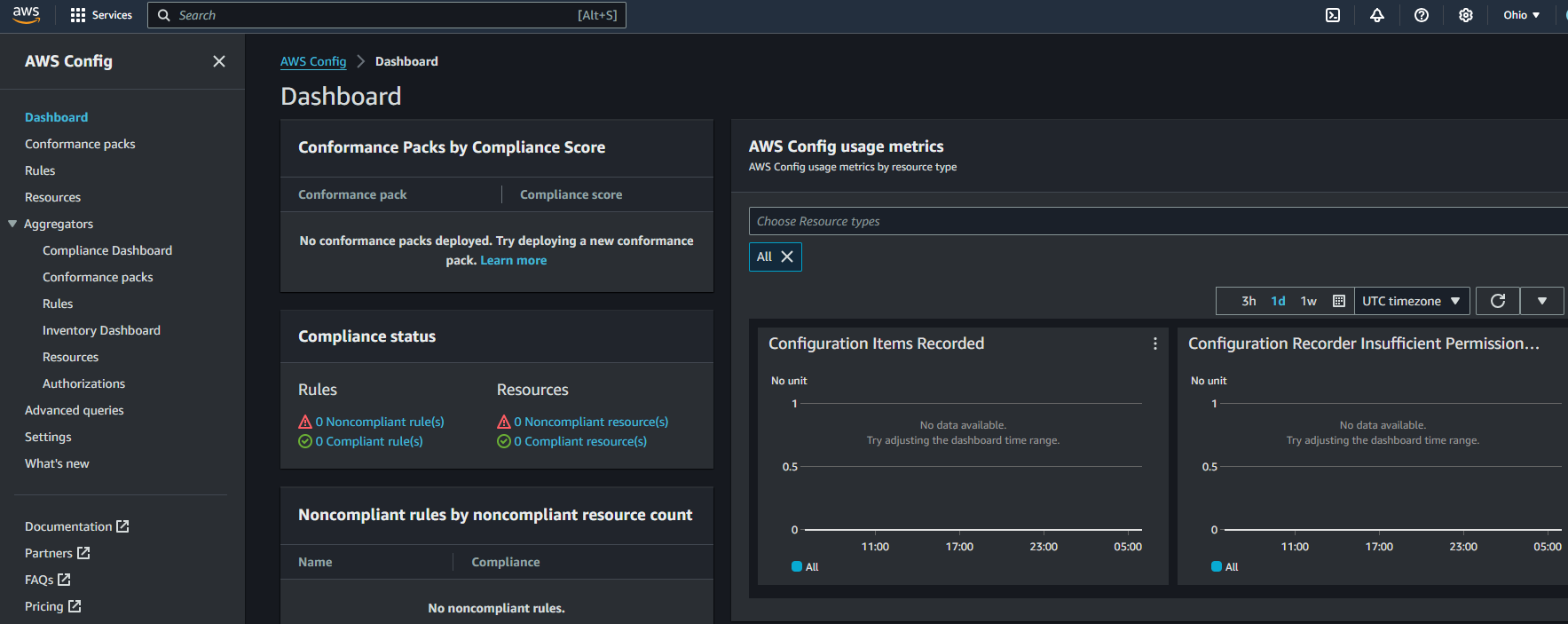
Task: Open the UTC timezone dropdown
Action: pos(1411,301)
